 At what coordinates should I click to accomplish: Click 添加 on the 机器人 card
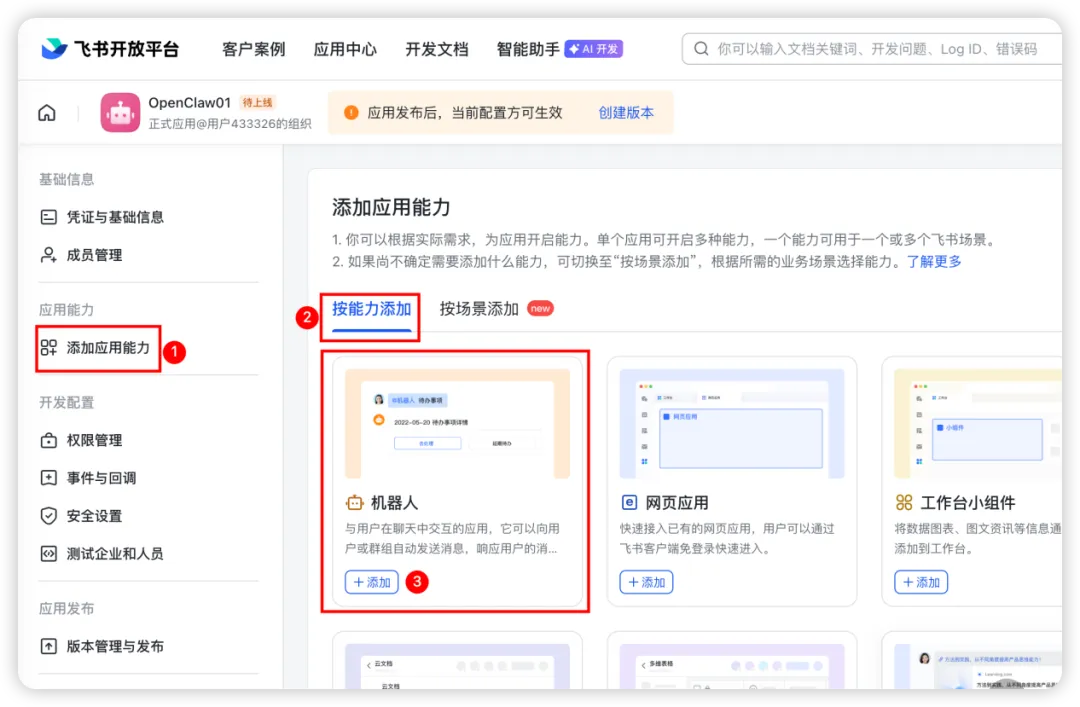tap(371, 581)
